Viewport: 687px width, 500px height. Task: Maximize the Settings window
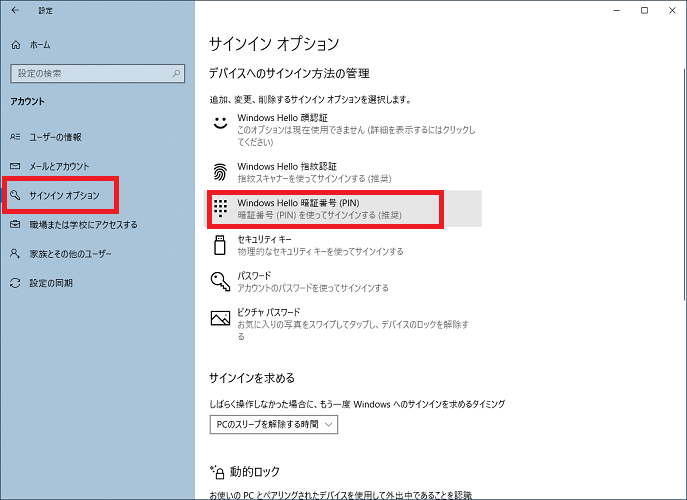[x=644, y=11]
